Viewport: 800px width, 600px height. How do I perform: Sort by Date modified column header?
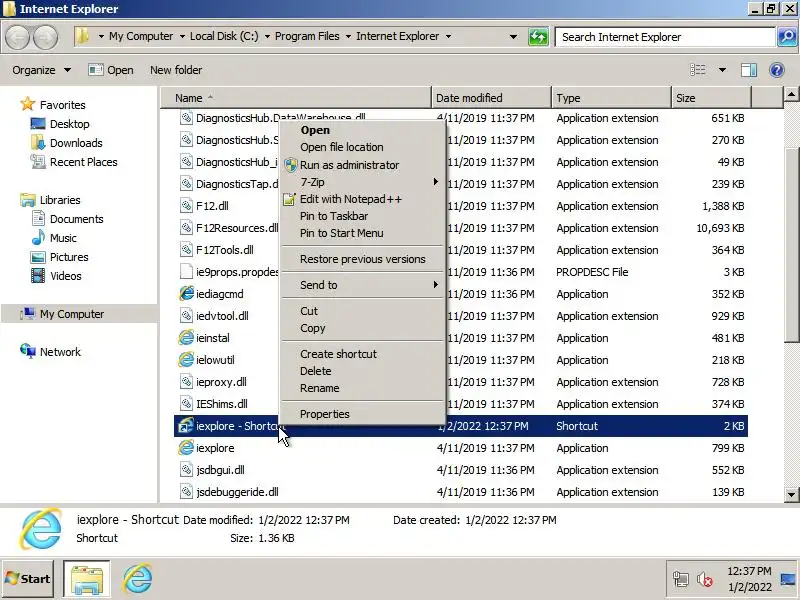pos(491,97)
